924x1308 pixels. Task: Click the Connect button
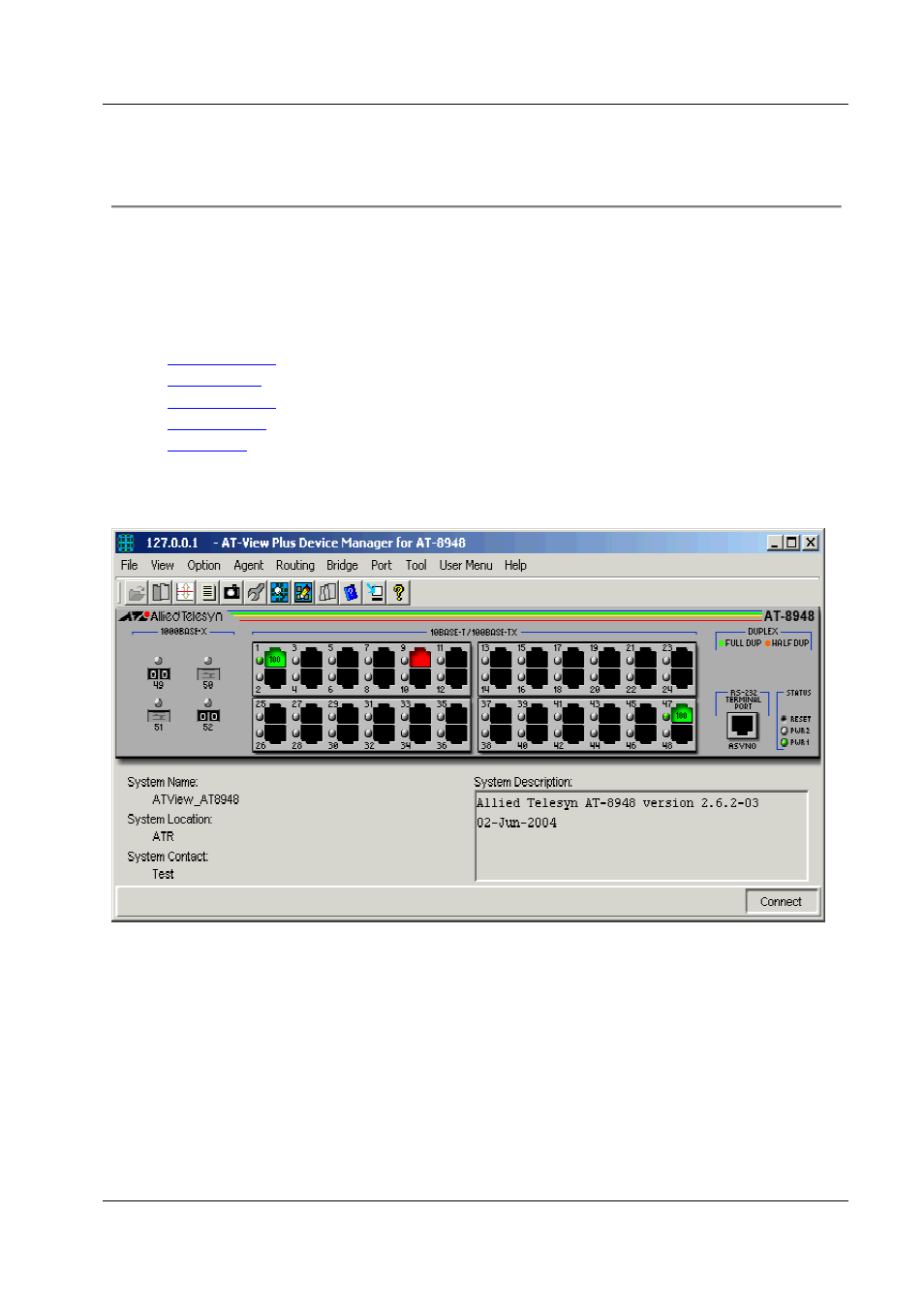[x=781, y=901]
